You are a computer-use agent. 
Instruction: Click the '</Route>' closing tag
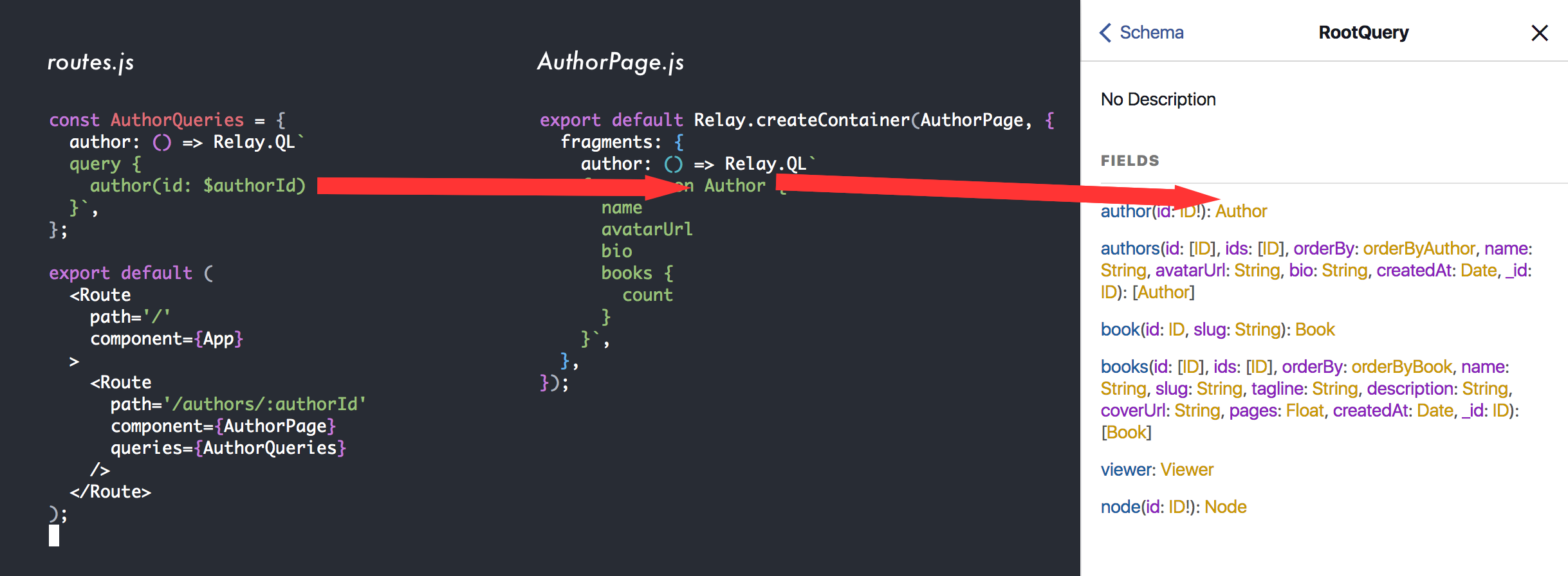click(x=110, y=492)
